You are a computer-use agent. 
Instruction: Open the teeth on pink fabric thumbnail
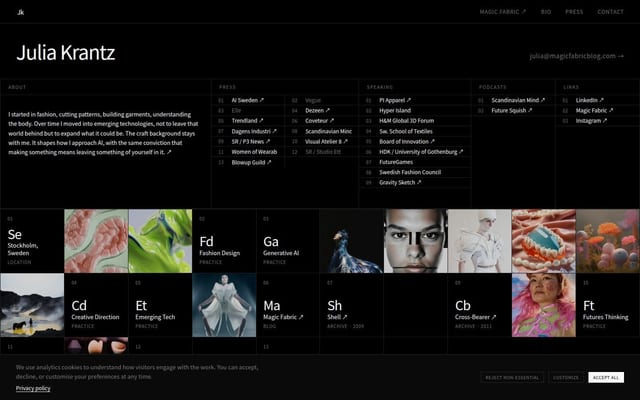(544, 241)
